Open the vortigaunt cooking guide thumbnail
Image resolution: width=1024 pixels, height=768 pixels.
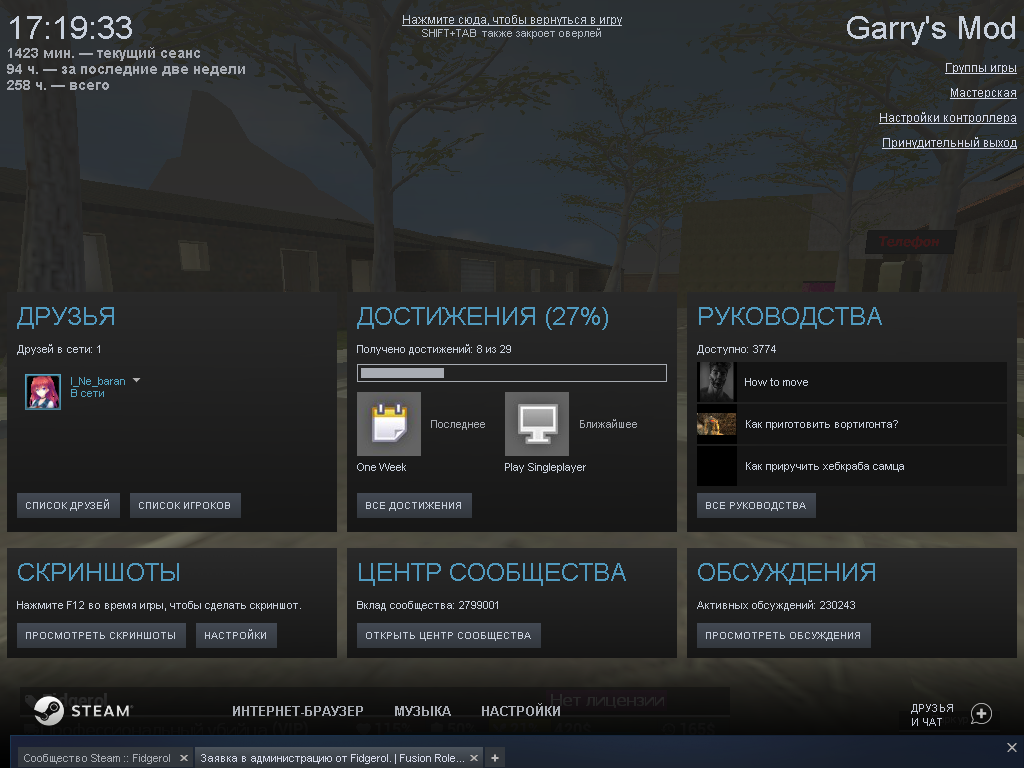pyautogui.click(x=716, y=424)
